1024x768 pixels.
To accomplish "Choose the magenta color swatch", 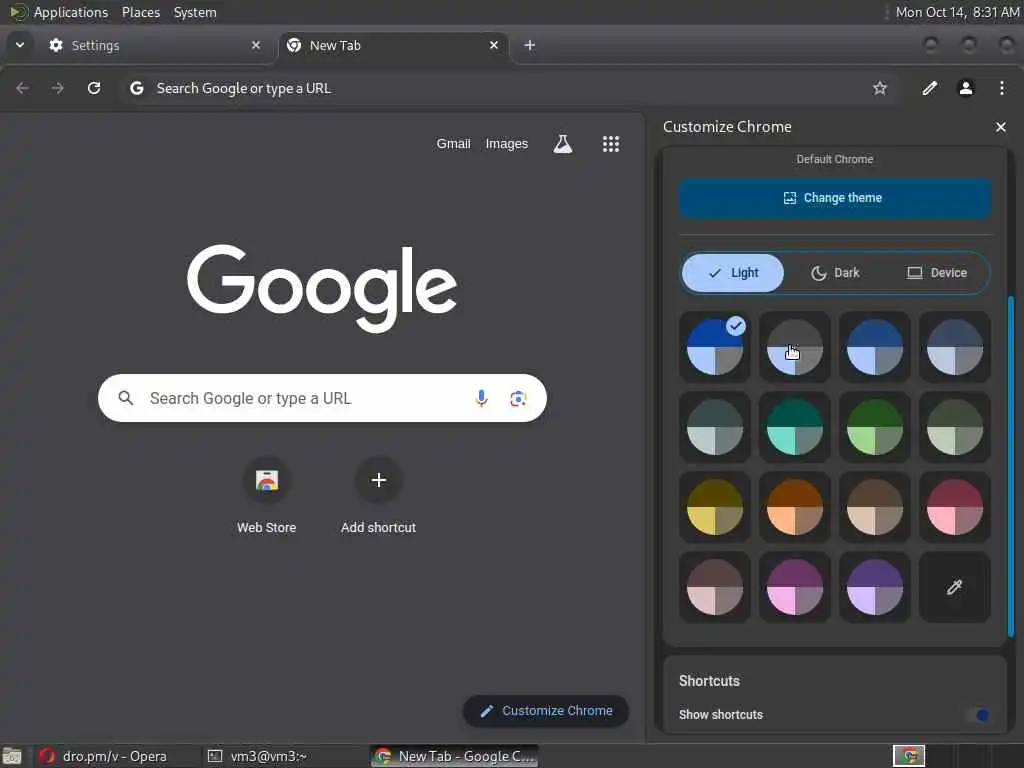I will [x=794, y=586].
